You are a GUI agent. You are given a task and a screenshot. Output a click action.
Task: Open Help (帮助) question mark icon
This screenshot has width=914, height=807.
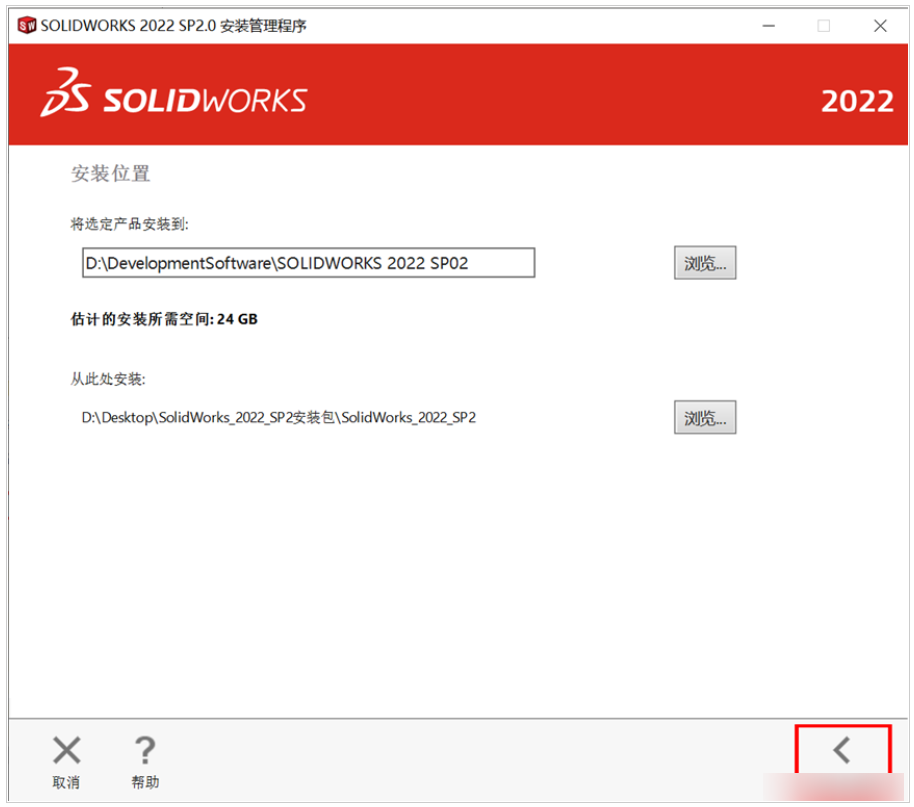[x=145, y=750]
